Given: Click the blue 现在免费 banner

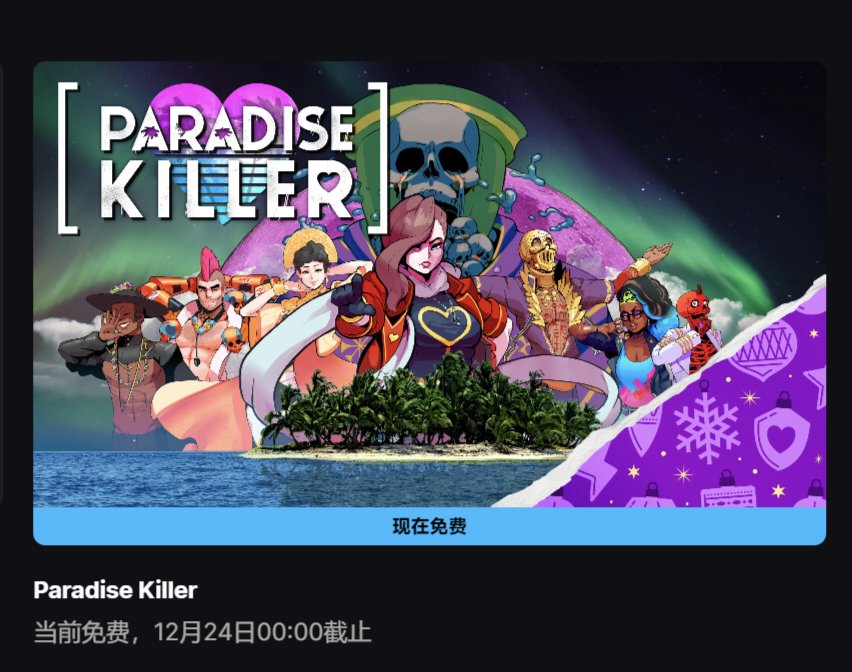Looking at the screenshot, I should (x=429, y=526).
